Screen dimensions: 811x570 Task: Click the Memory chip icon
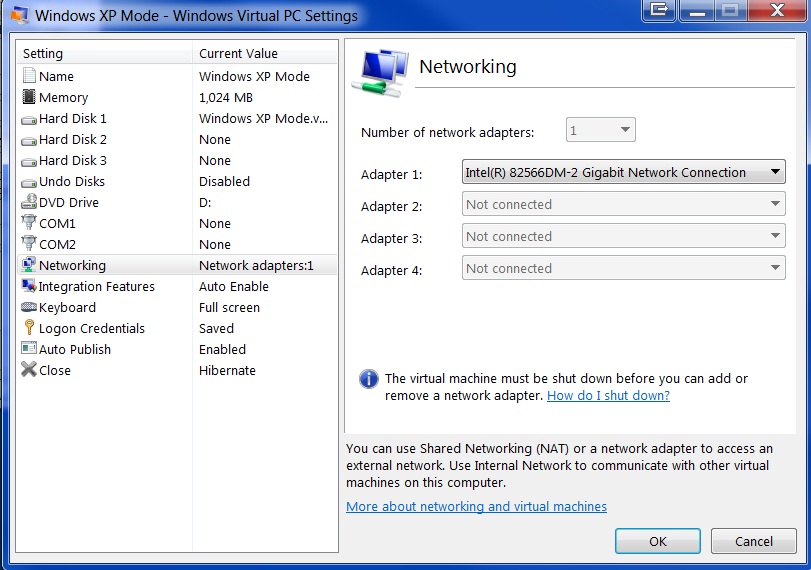point(29,97)
